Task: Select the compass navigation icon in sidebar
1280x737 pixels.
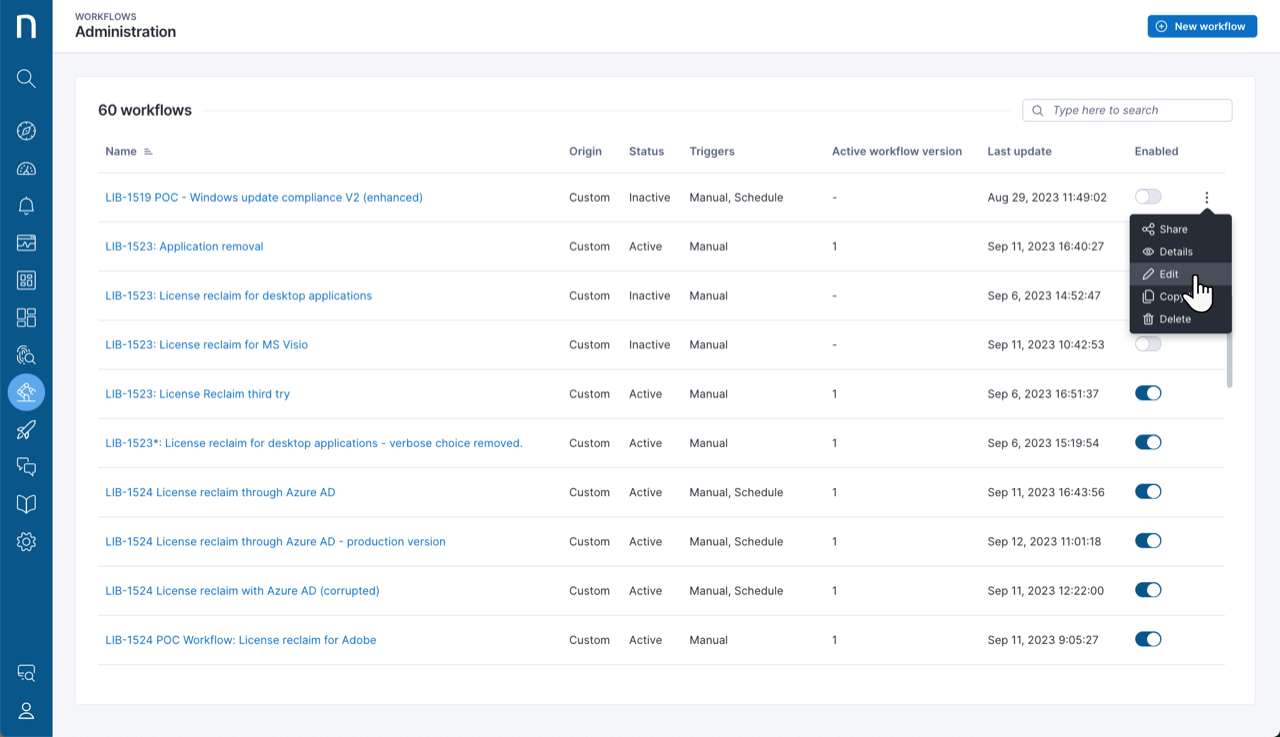Action: pos(27,131)
